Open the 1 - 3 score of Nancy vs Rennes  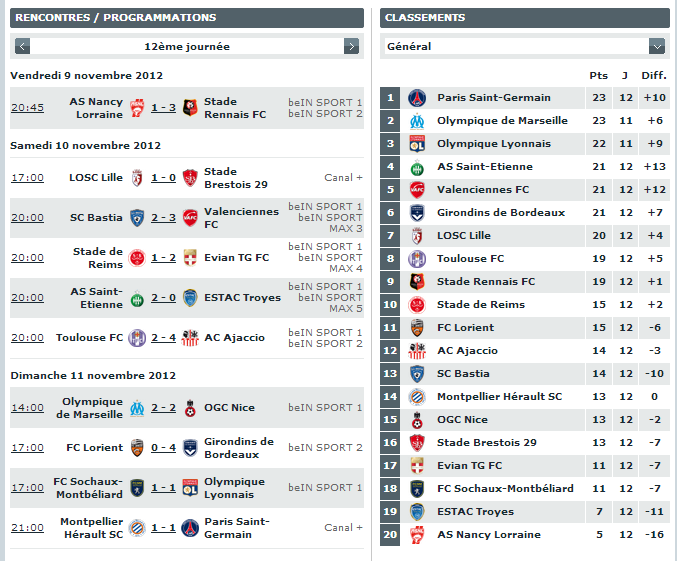tap(163, 108)
